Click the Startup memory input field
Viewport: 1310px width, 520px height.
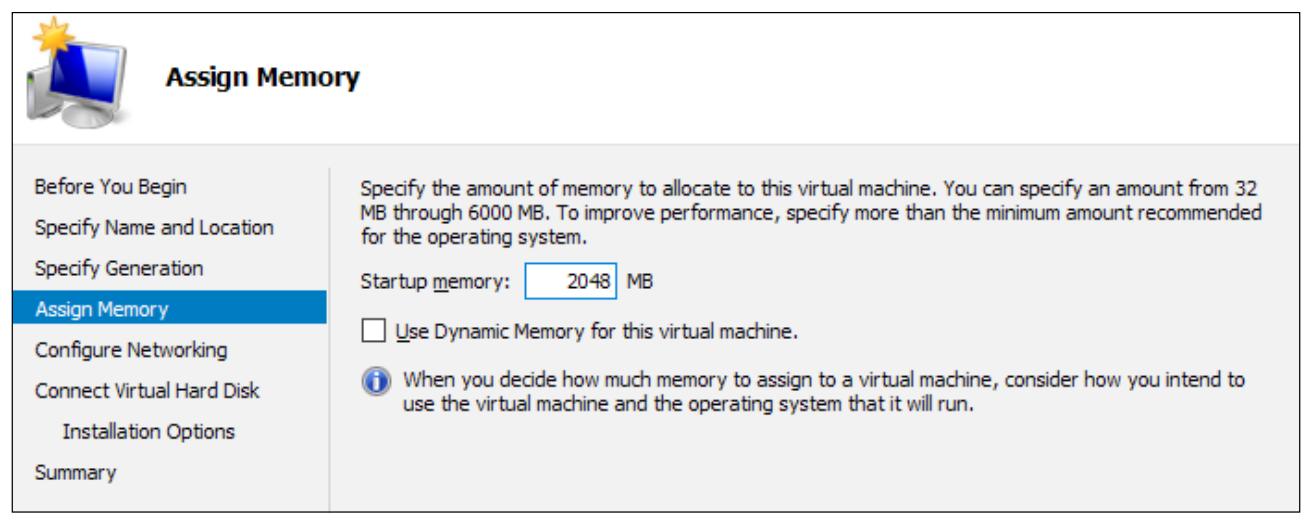(x=572, y=282)
